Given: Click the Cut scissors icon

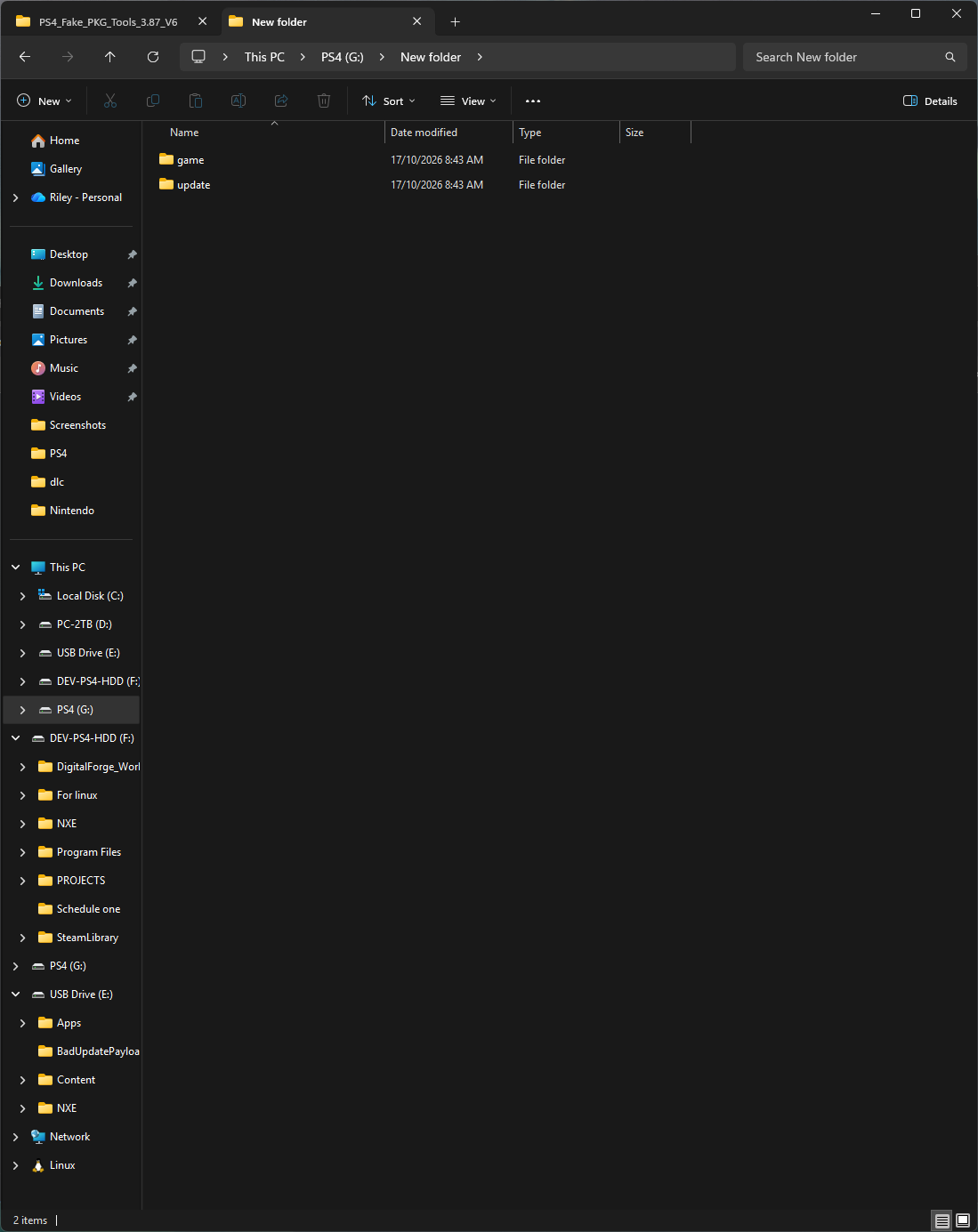Looking at the screenshot, I should coord(110,101).
